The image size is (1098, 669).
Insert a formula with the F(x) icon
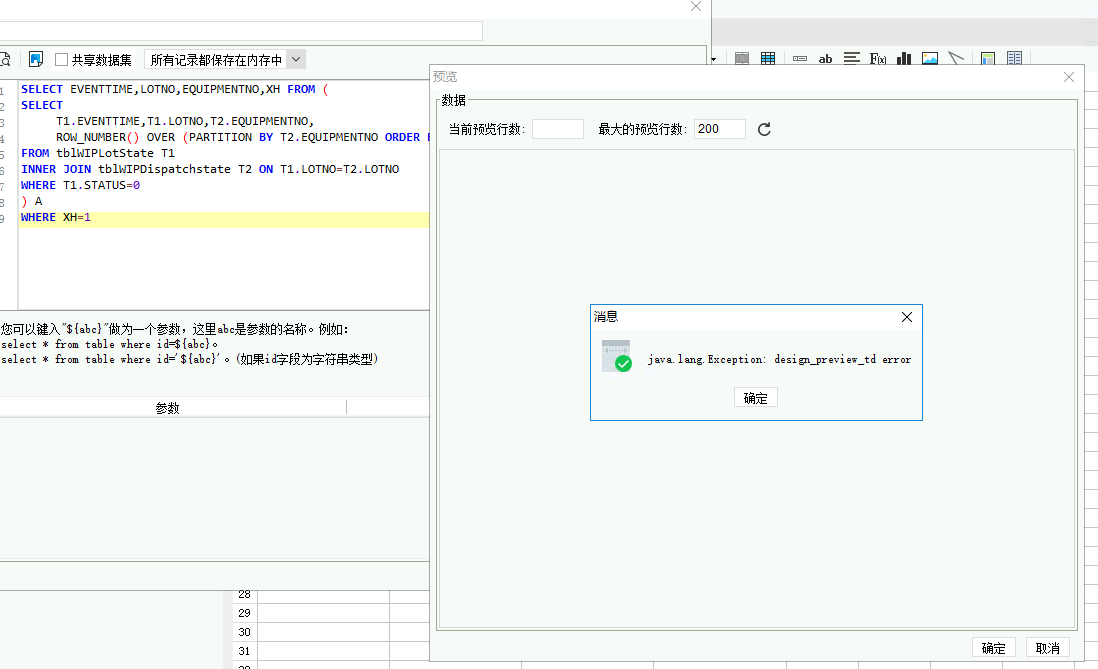[878, 59]
